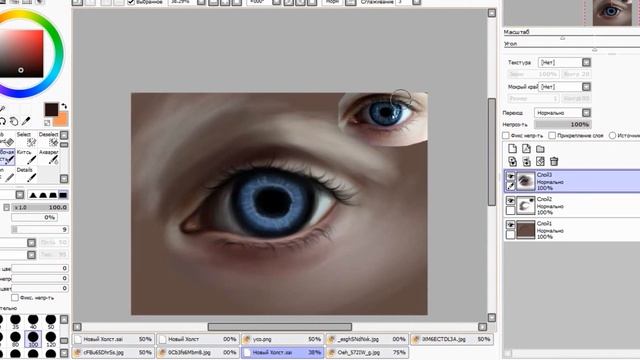Switch to Новый Холст.sai 50% tab
This screenshot has width=640, height=360.
(113, 339)
